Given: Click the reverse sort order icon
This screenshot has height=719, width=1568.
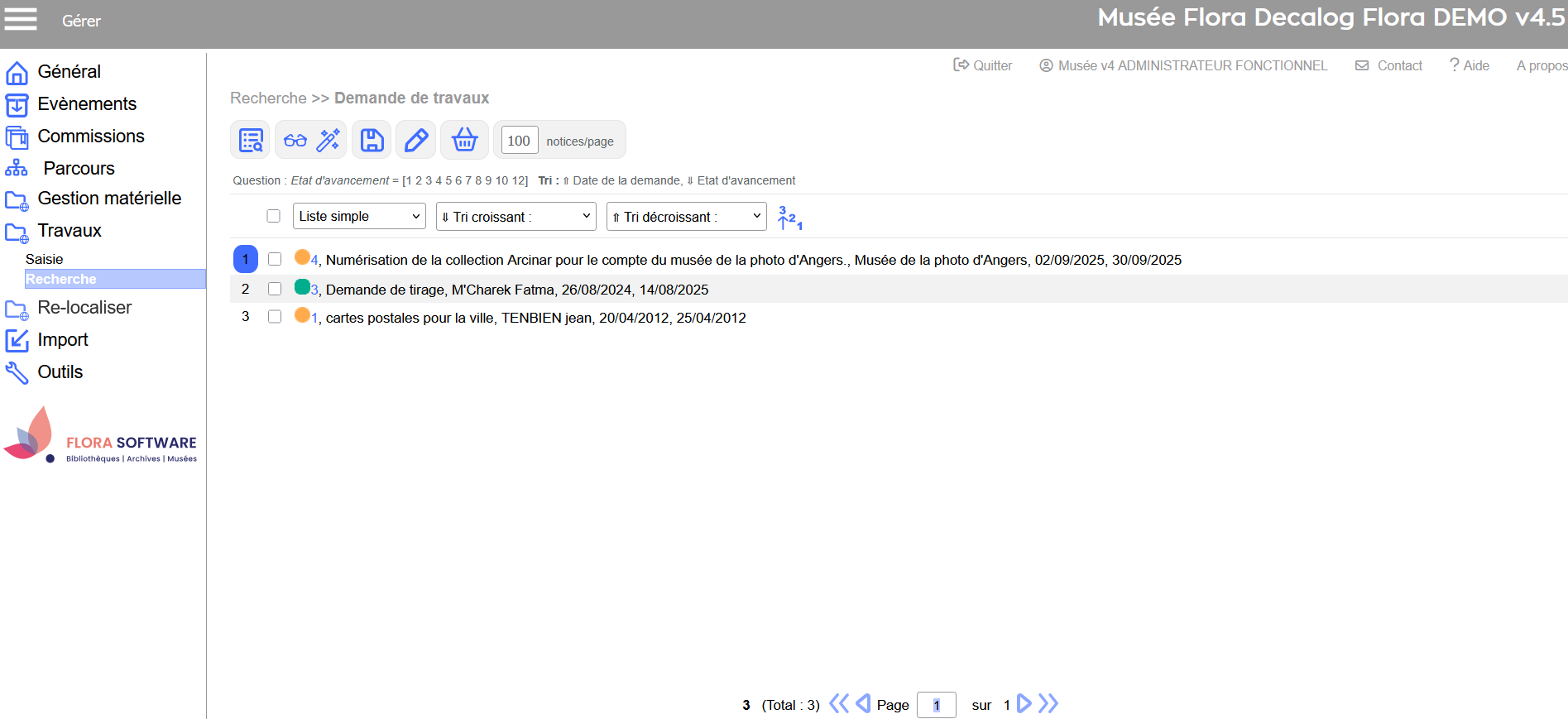Looking at the screenshot, I should [x=789, y=218].
